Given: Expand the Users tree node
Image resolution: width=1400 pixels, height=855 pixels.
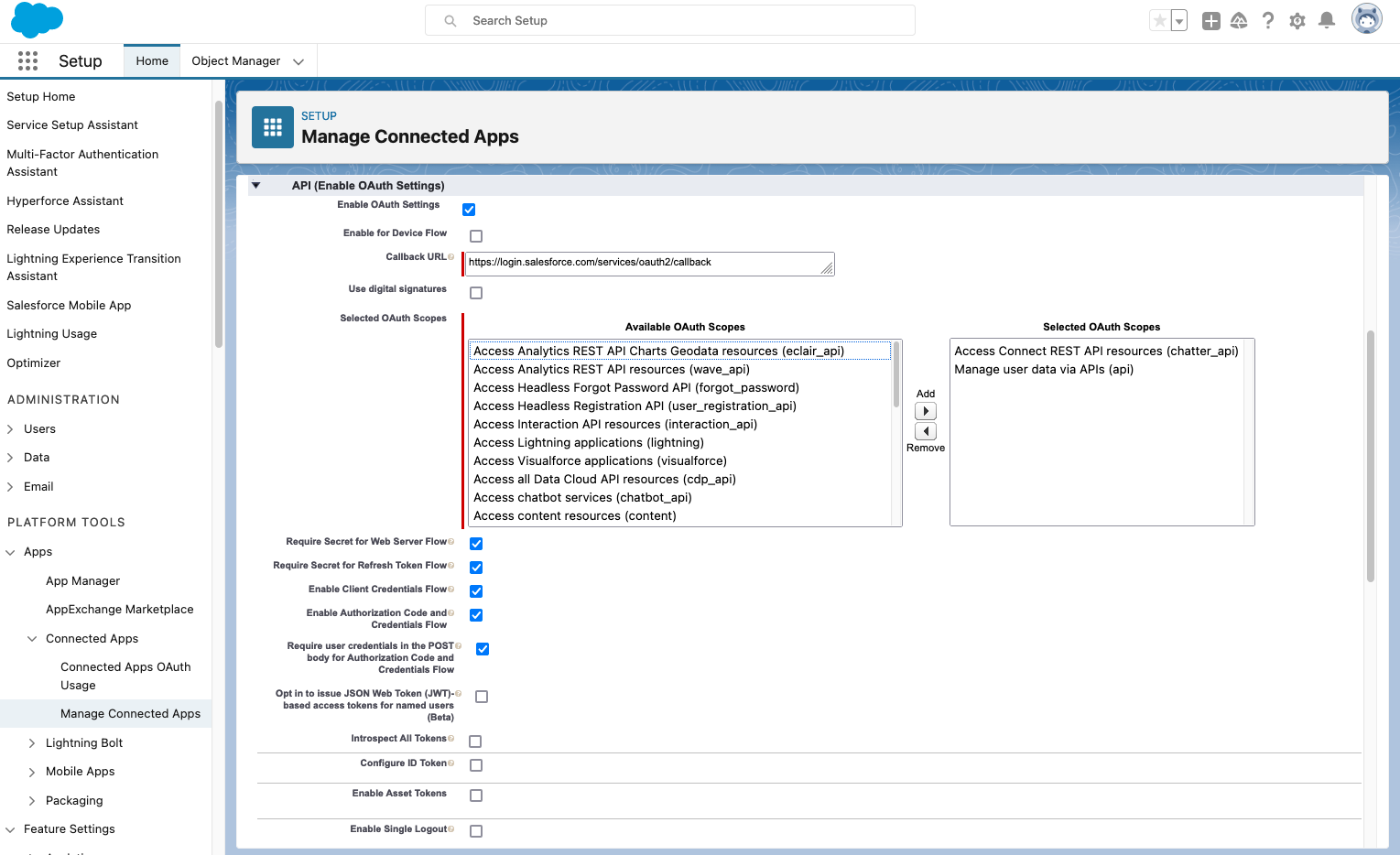Looking at the screenshot, I should [10, 429].
